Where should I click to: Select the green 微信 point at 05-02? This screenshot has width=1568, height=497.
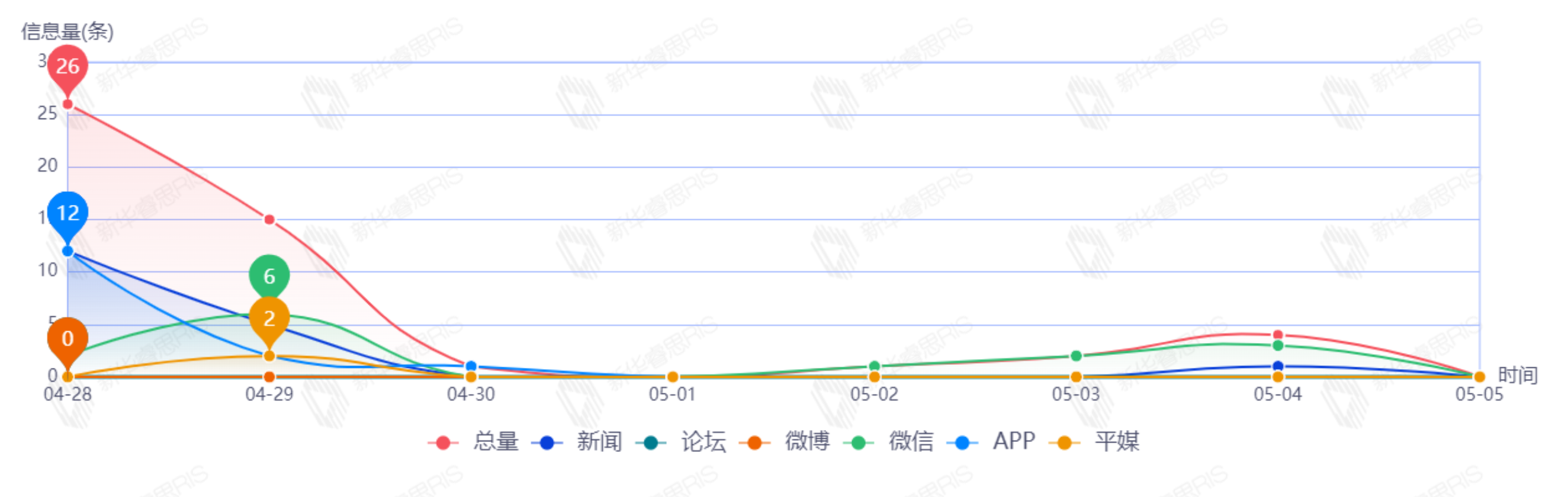pos(874,366)
